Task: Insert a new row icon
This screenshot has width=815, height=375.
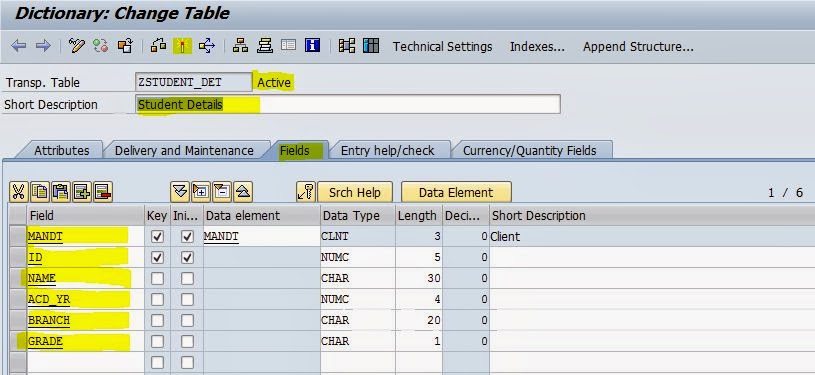Action: pyautogui.click(x=82, y=192)
